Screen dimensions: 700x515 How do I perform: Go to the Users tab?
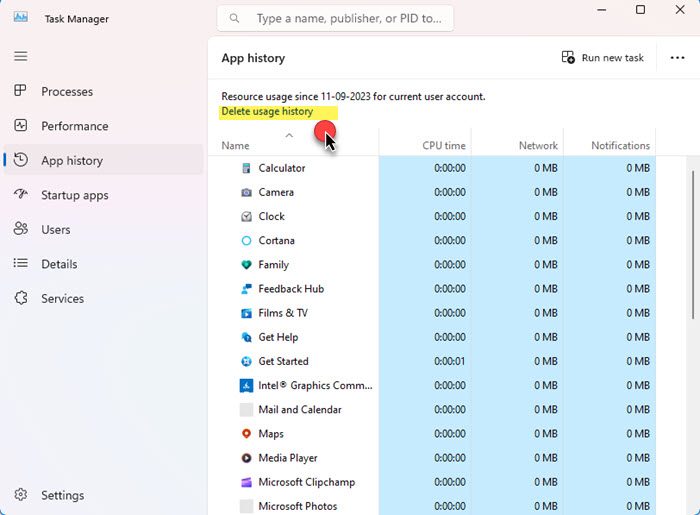pos(104,229)
